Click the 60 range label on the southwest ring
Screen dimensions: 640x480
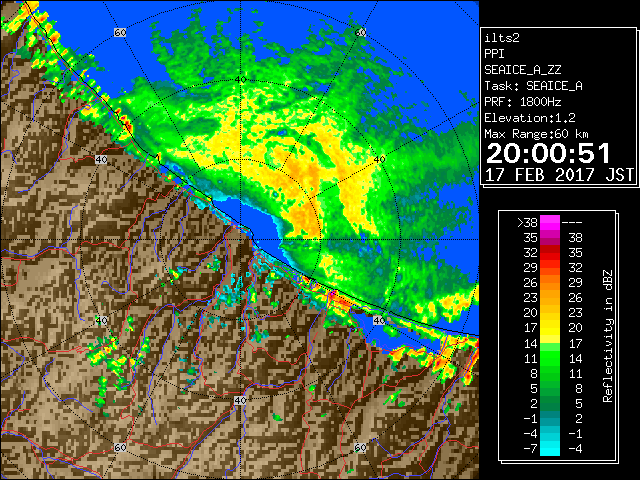point(120,447)
